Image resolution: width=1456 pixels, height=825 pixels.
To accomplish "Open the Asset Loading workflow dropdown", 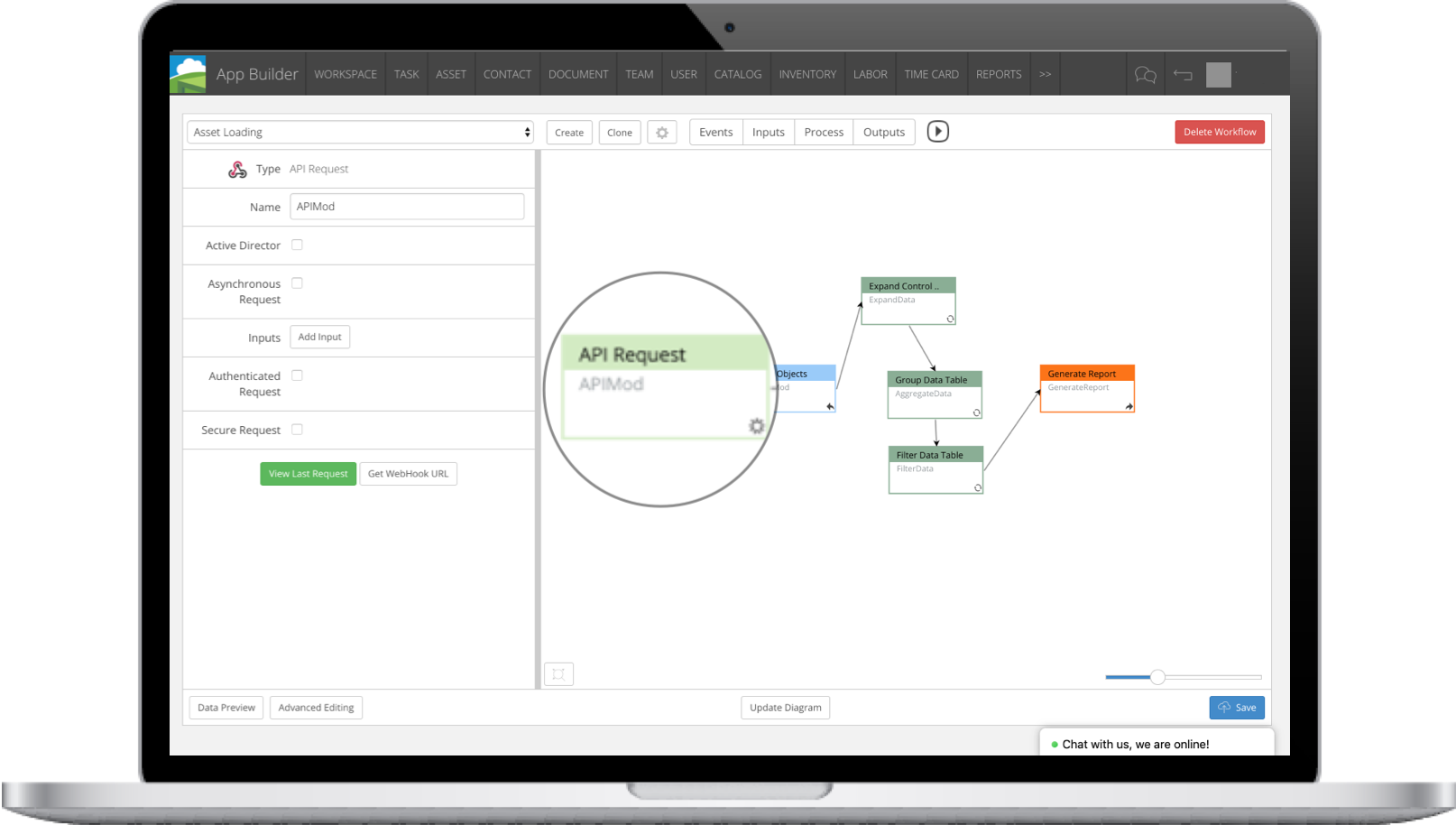I will [x=360, y=132].
